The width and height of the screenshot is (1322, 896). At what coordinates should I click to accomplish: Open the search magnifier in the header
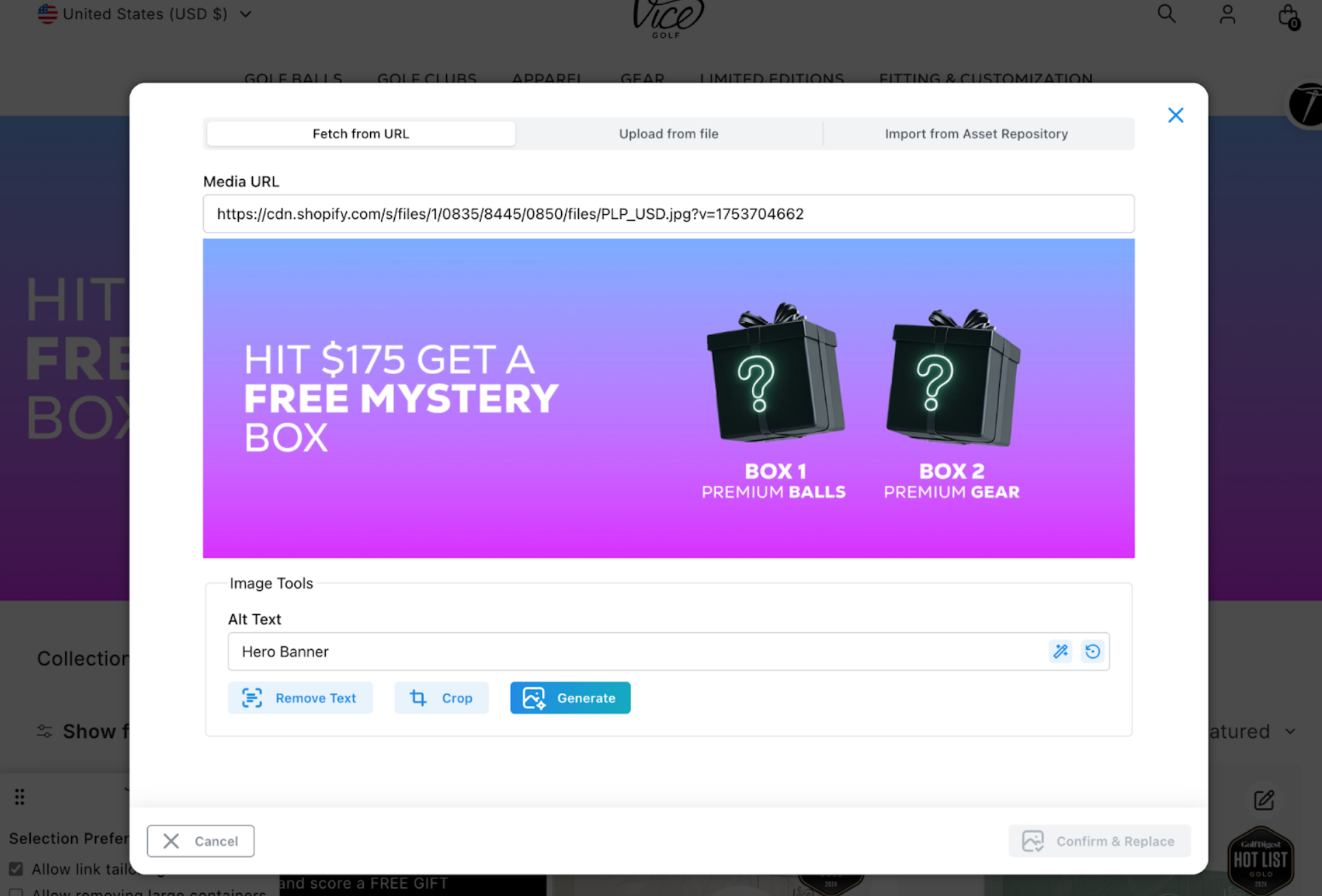(1166, 14)
